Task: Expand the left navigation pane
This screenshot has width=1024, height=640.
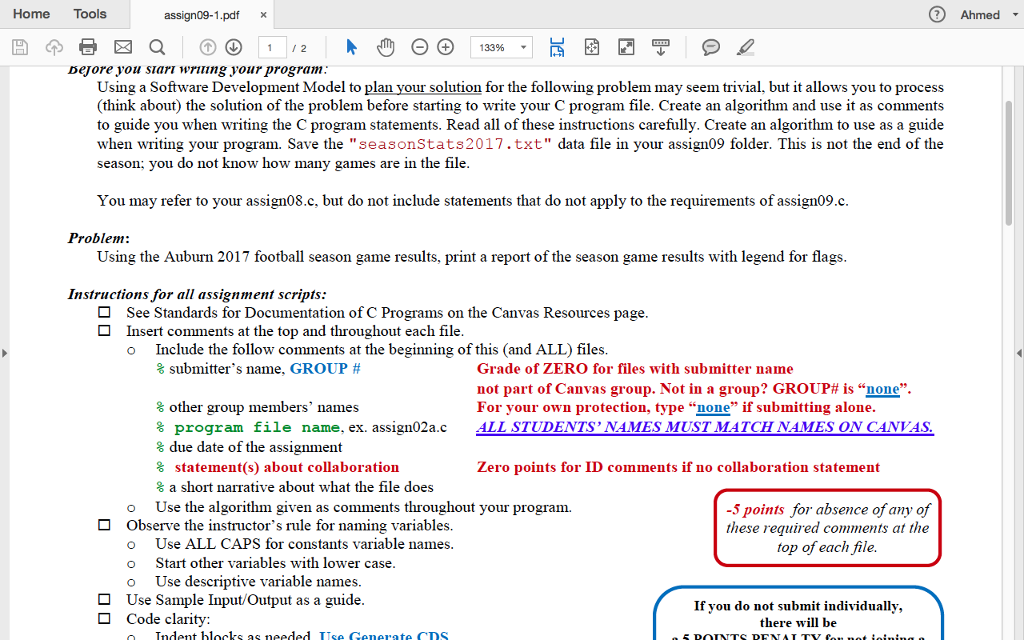Action: click(6, 352)
